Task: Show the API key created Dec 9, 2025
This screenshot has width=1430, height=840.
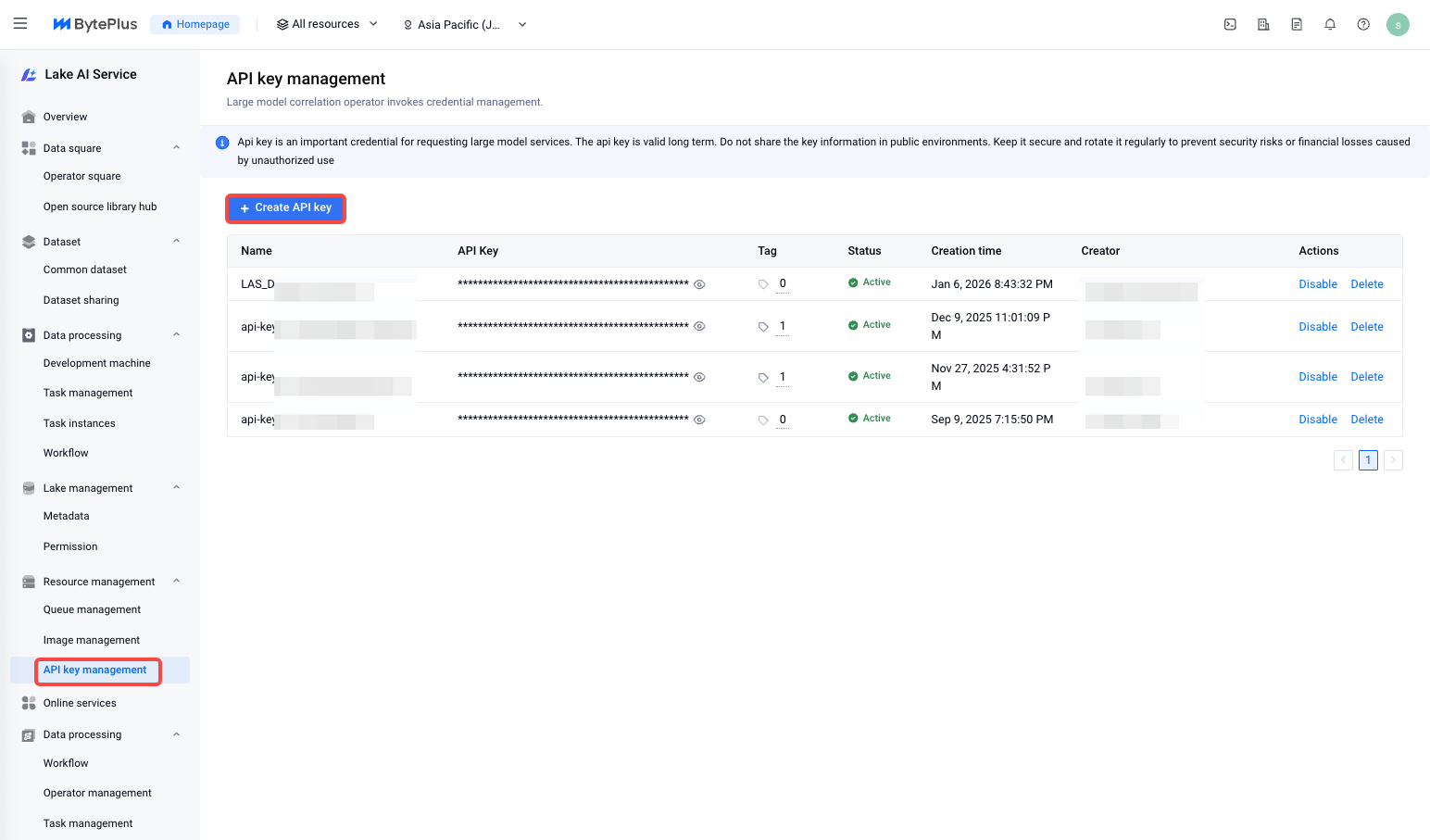Action: [x=700, y=326]
